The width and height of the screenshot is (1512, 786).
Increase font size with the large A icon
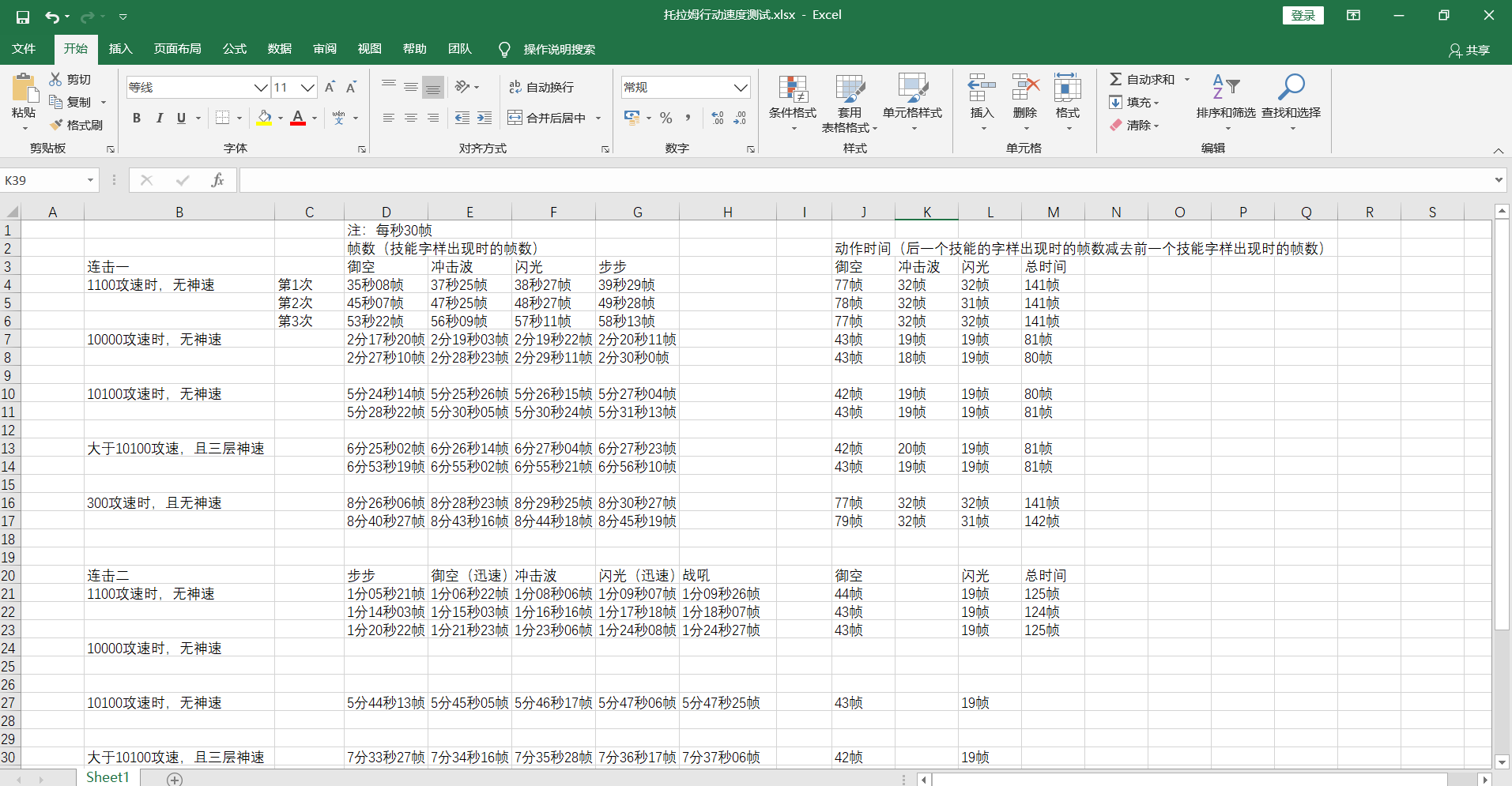point(330,87)
